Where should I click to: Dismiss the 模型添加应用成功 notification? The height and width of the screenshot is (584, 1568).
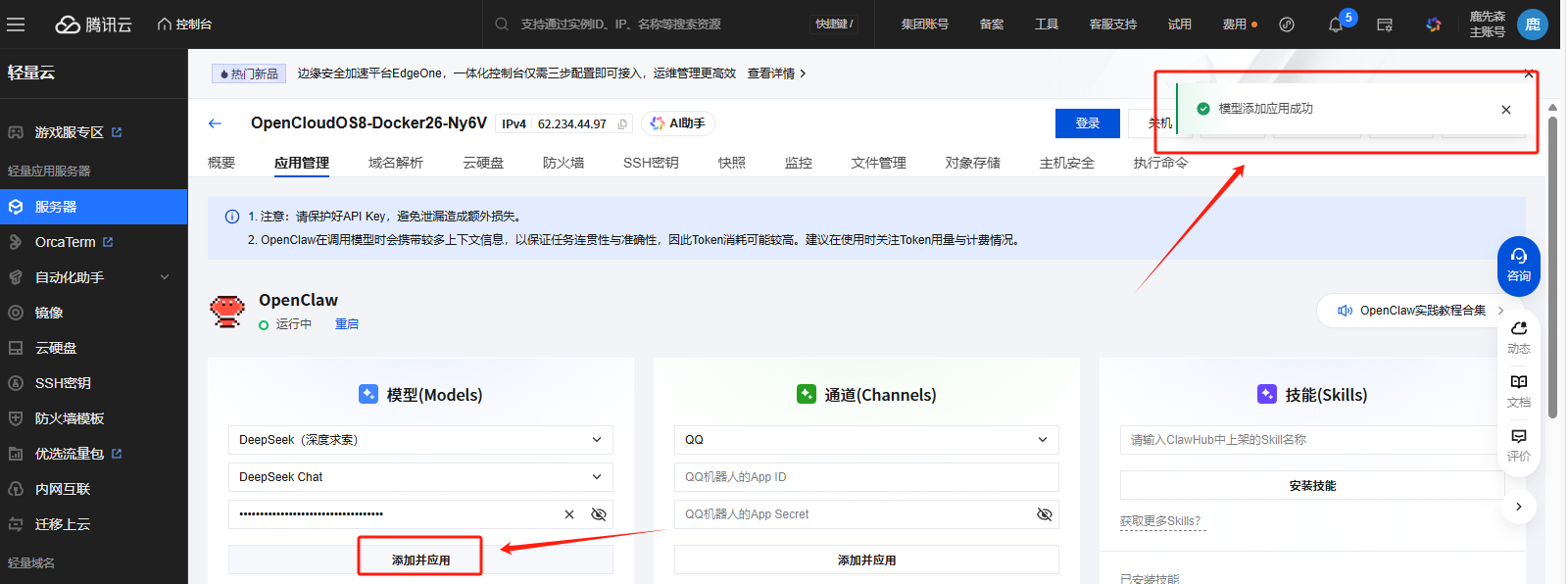(1506, 110)
